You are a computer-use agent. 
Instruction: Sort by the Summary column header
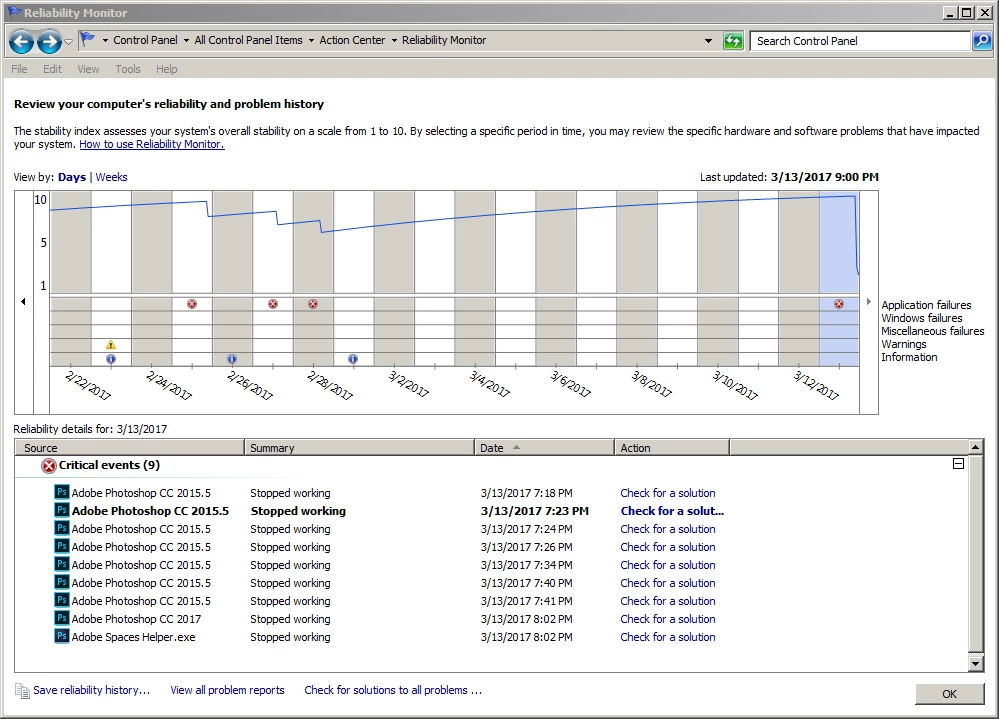tap(359, 448)
